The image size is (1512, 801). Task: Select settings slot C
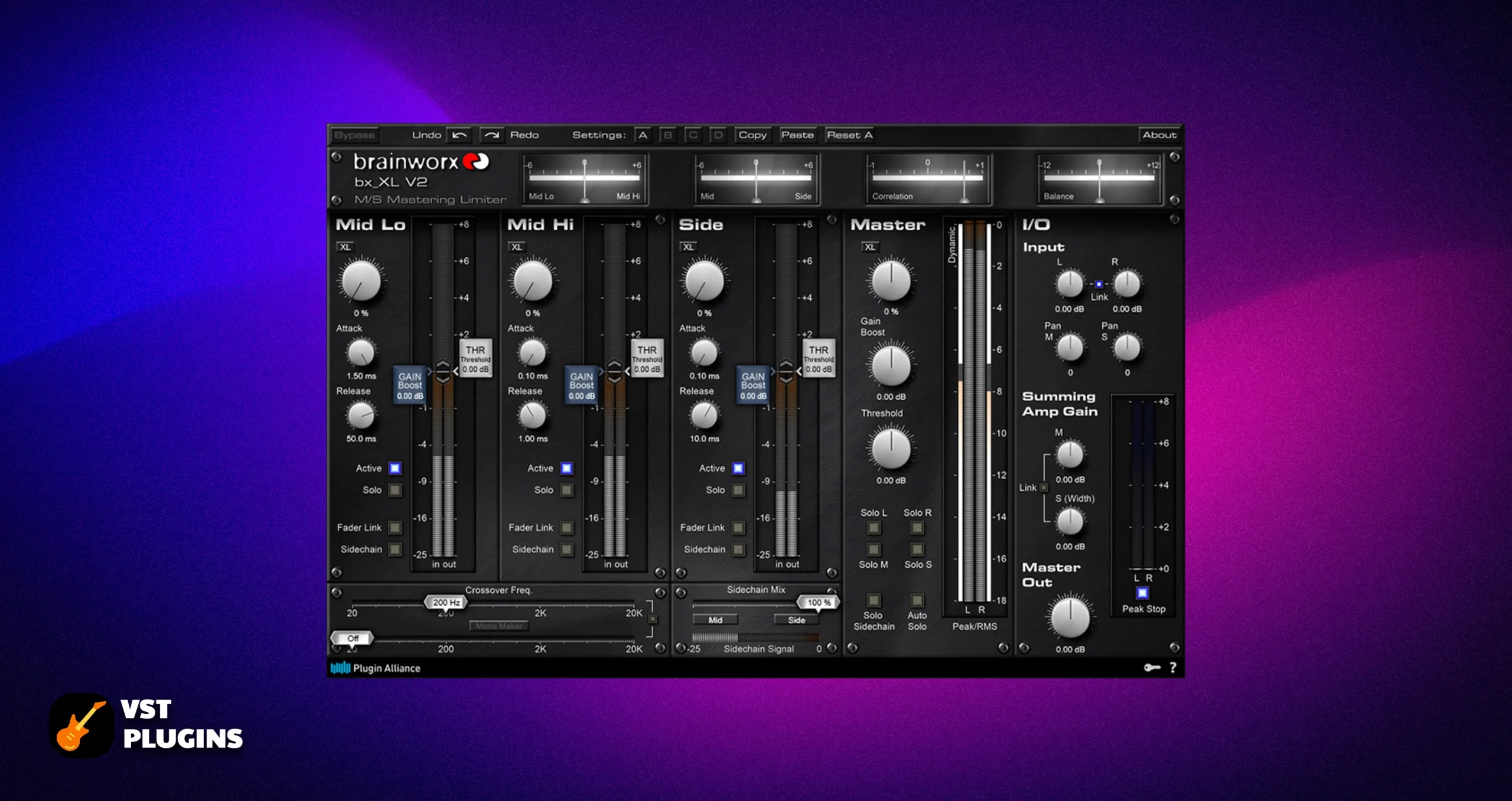click(x=693, y=135)
